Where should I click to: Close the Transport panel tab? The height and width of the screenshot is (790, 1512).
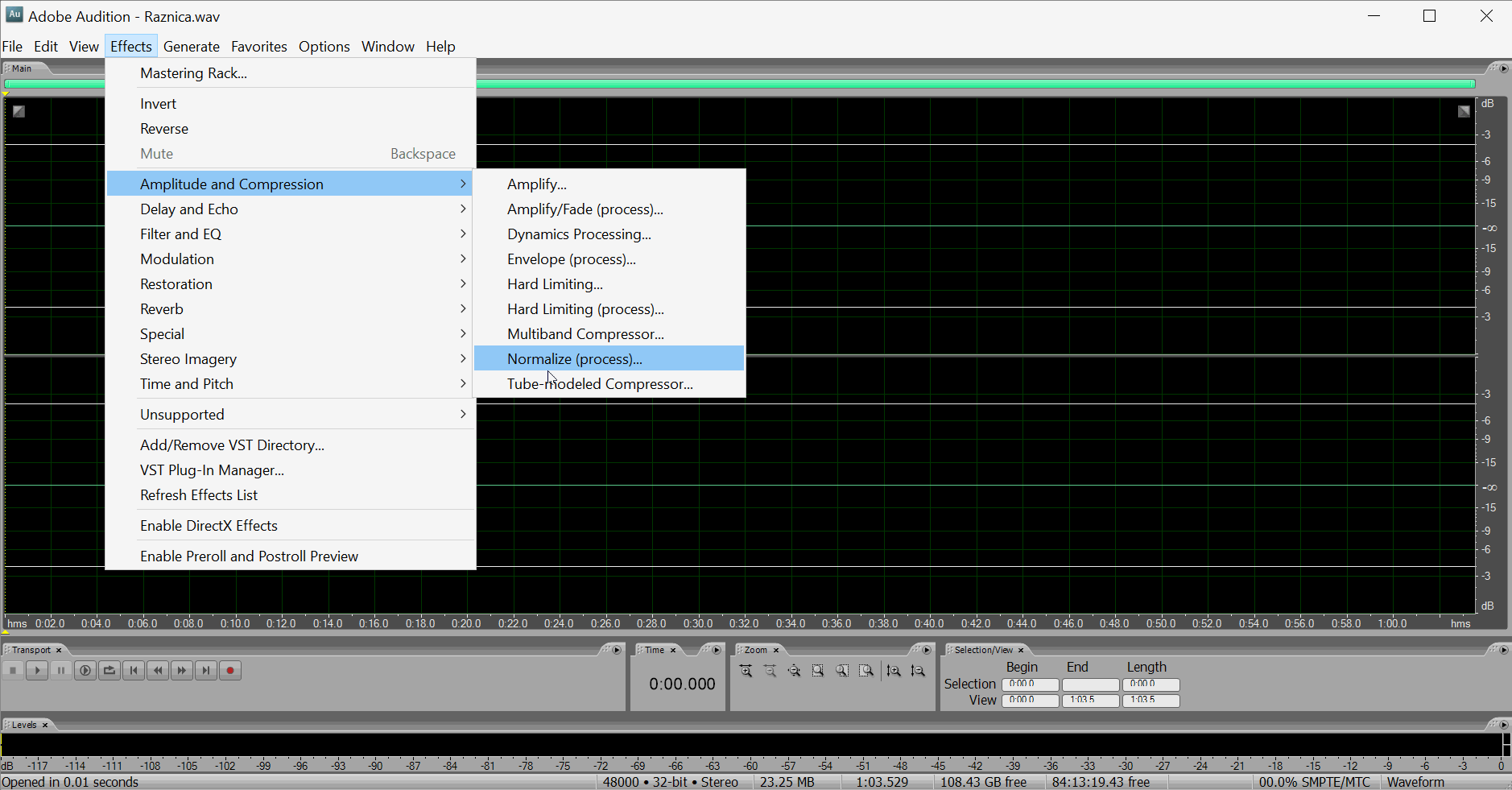coord(59,651)
